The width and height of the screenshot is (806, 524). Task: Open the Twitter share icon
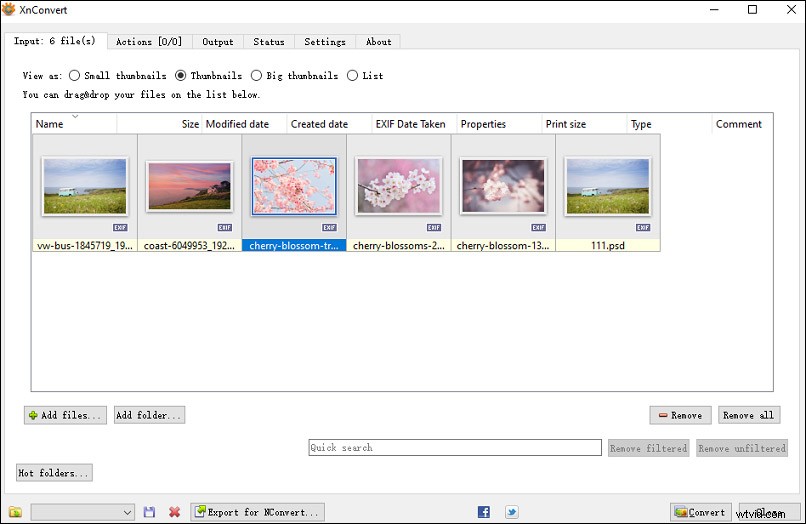pos(511,512)
